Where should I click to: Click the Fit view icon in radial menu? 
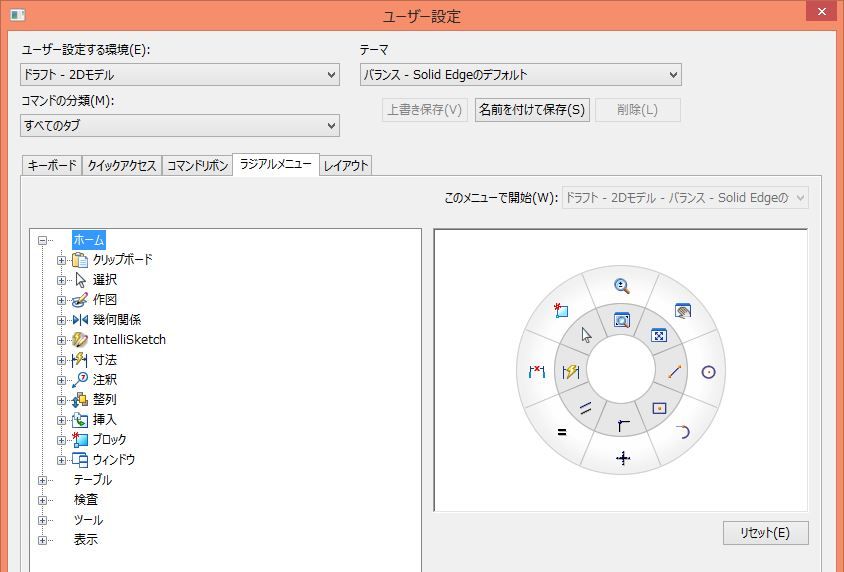(x=659, y=335)
